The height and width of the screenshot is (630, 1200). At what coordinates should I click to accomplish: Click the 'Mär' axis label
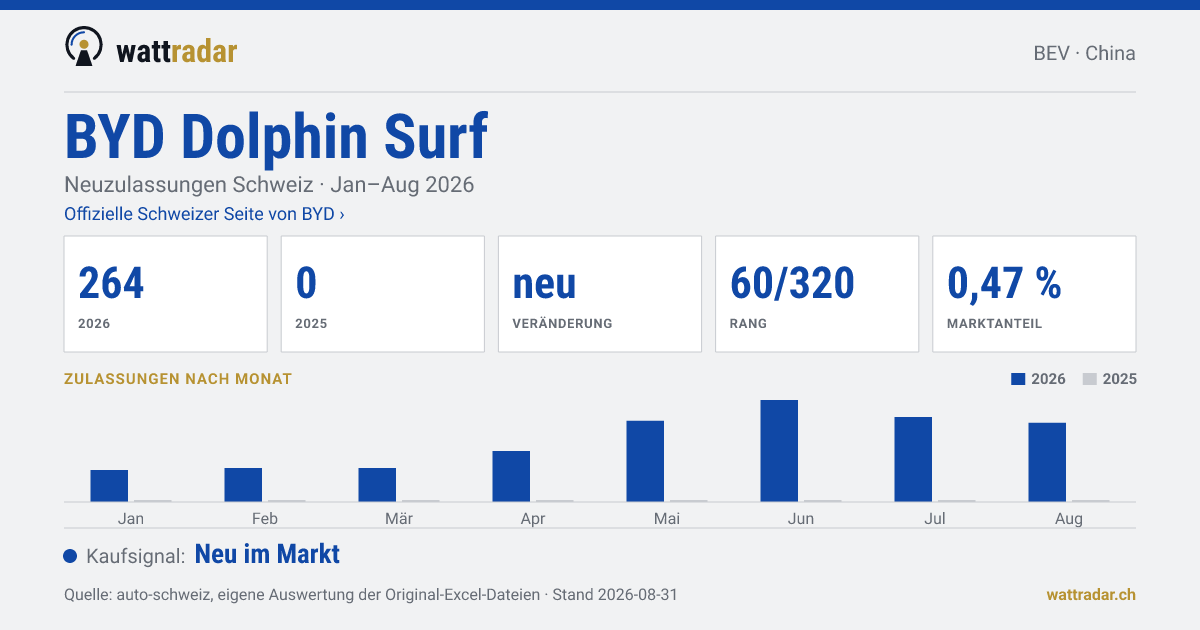click(399, 518)
